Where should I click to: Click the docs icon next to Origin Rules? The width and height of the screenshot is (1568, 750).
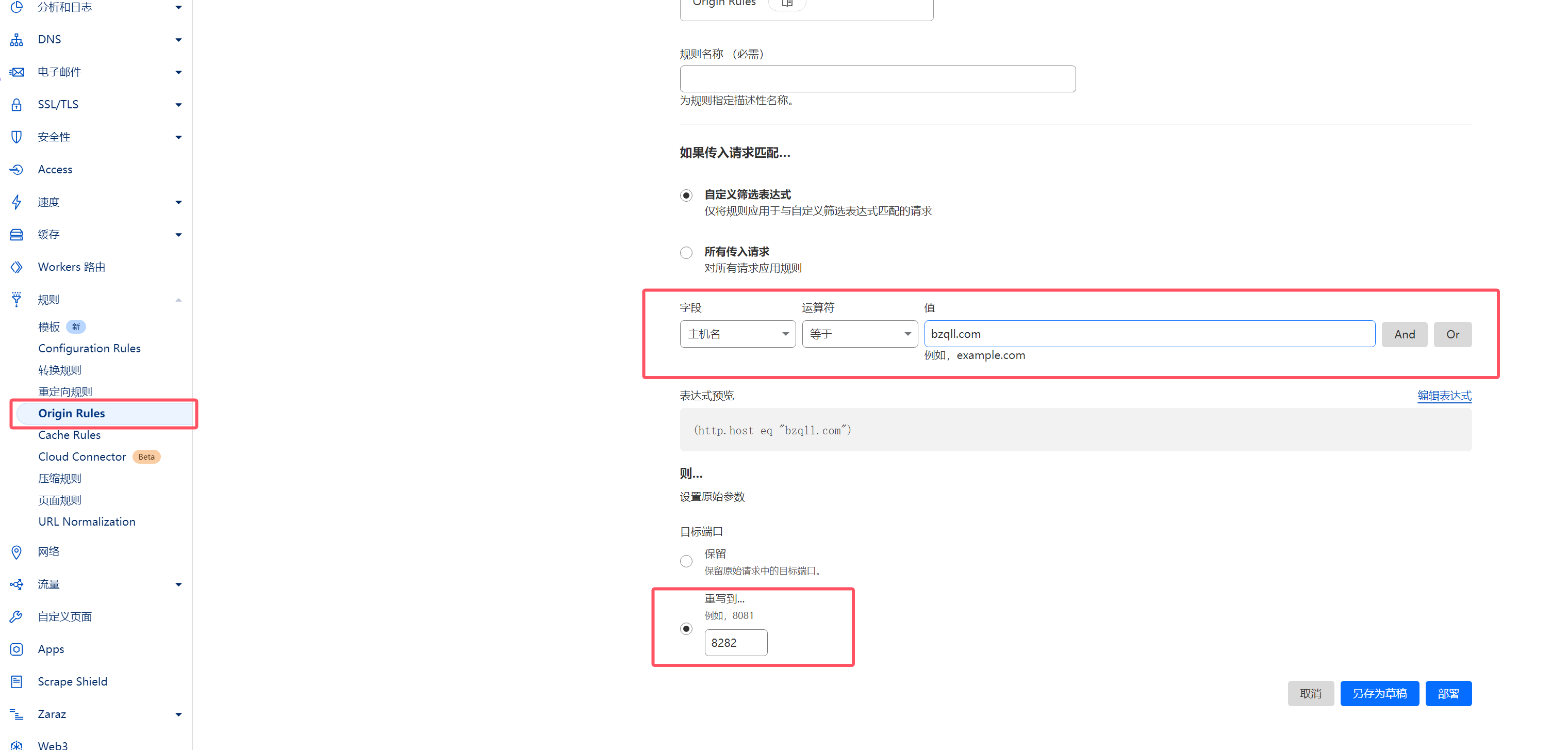(787, 4)
